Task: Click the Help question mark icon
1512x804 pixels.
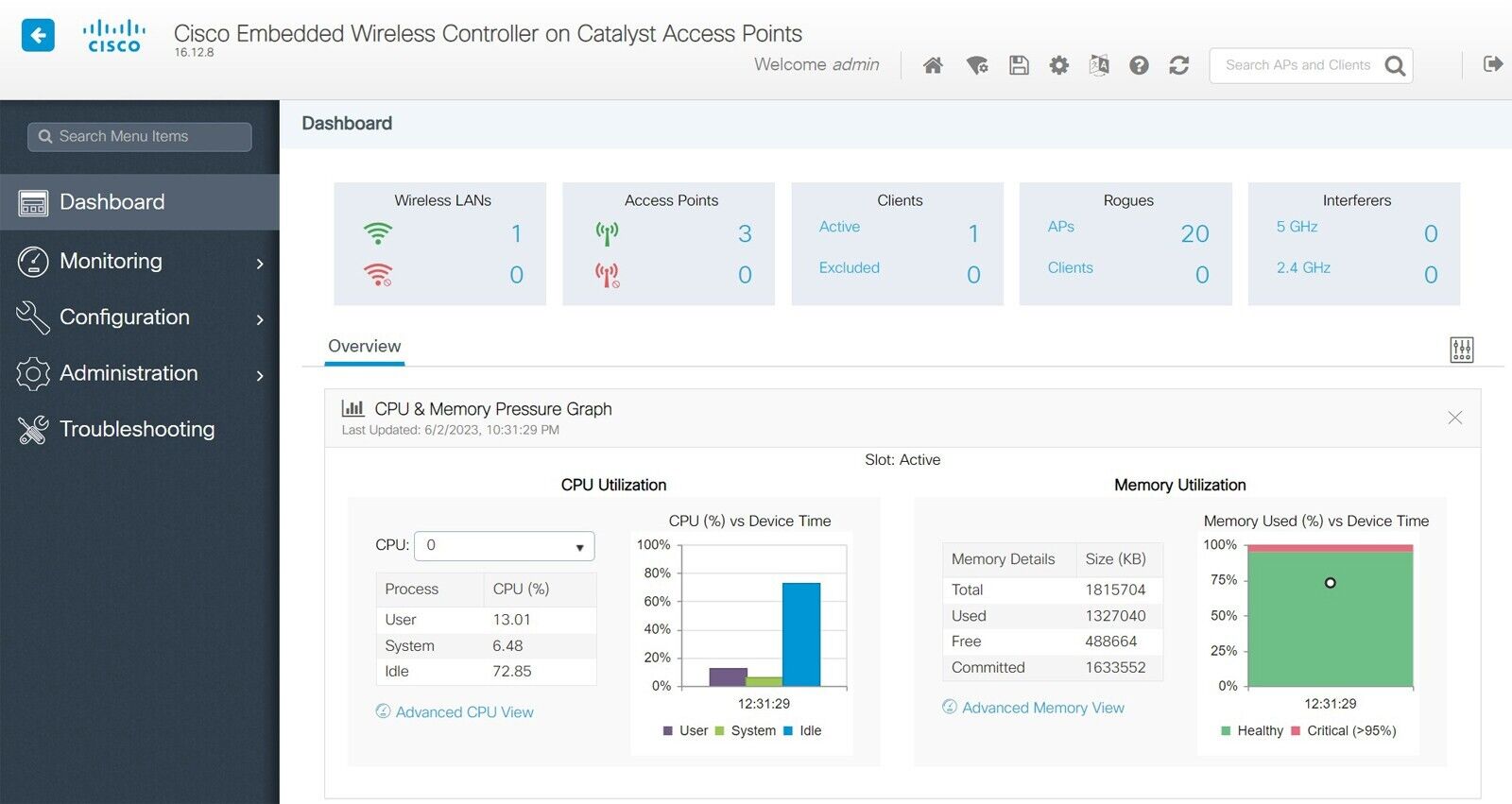Action: pyautogui.click(x=1139, y=65)
